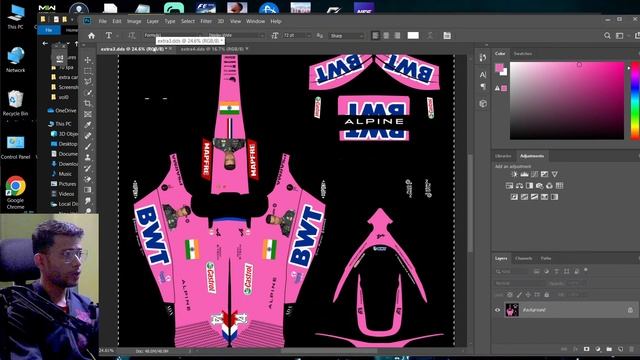Click the Photoshop Home icon
640x360 pixels.
tap(91, 36)
